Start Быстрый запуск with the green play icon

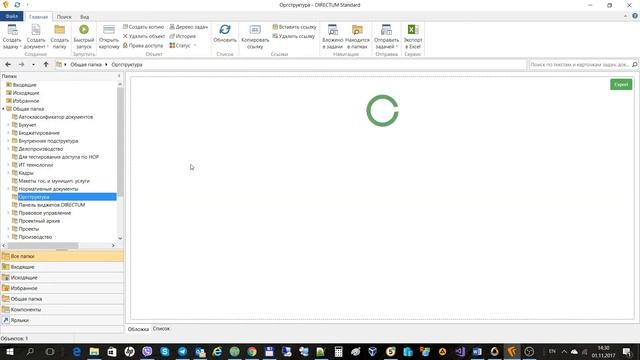[x=84, y=30]
